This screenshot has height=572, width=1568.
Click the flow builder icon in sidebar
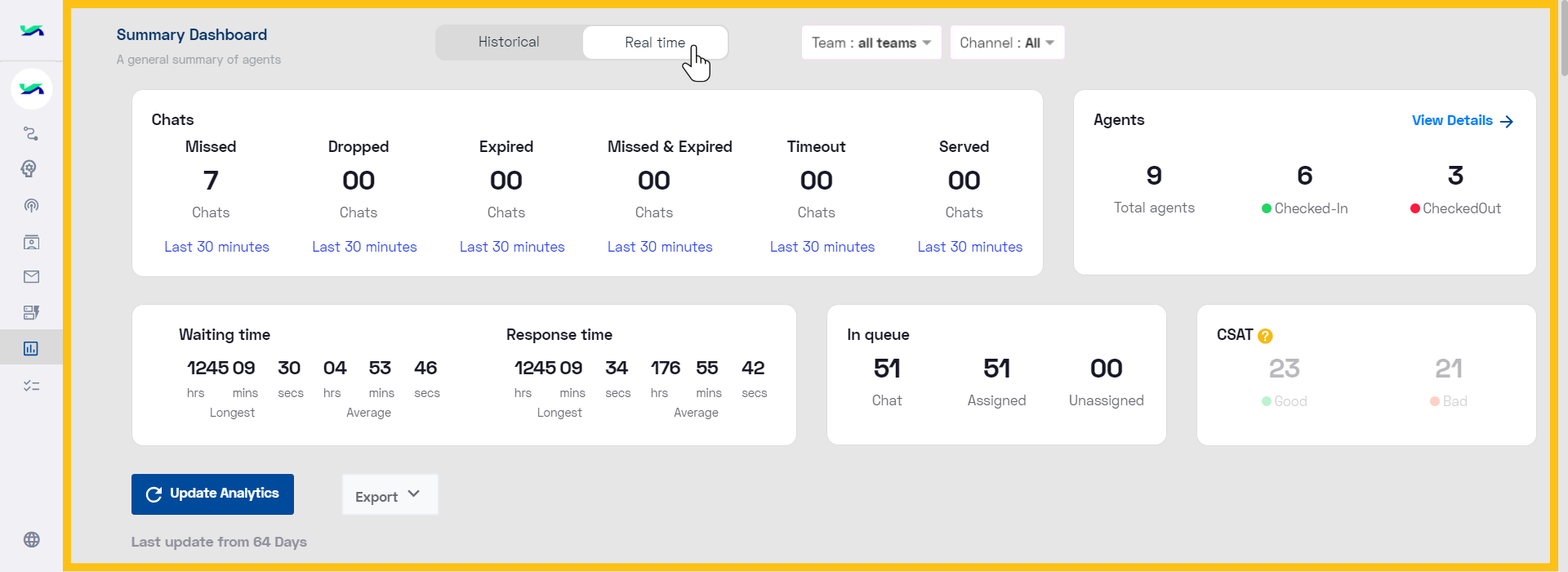point(31,133)
